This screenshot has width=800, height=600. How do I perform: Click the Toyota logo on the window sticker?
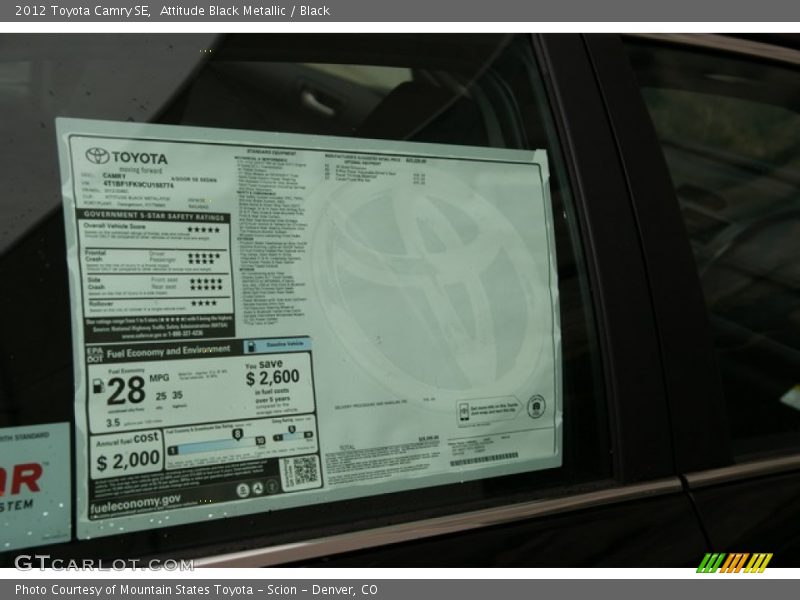point(126,157)
